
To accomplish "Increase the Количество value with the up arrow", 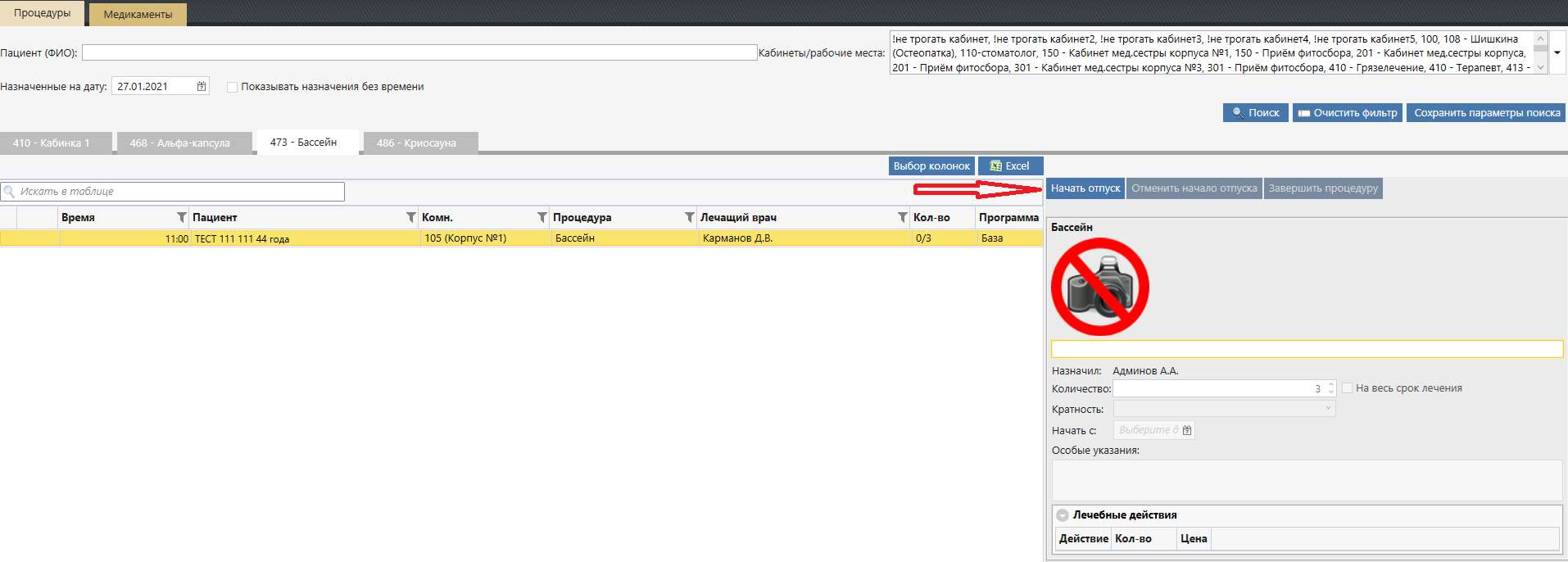I will (1330, 384).
